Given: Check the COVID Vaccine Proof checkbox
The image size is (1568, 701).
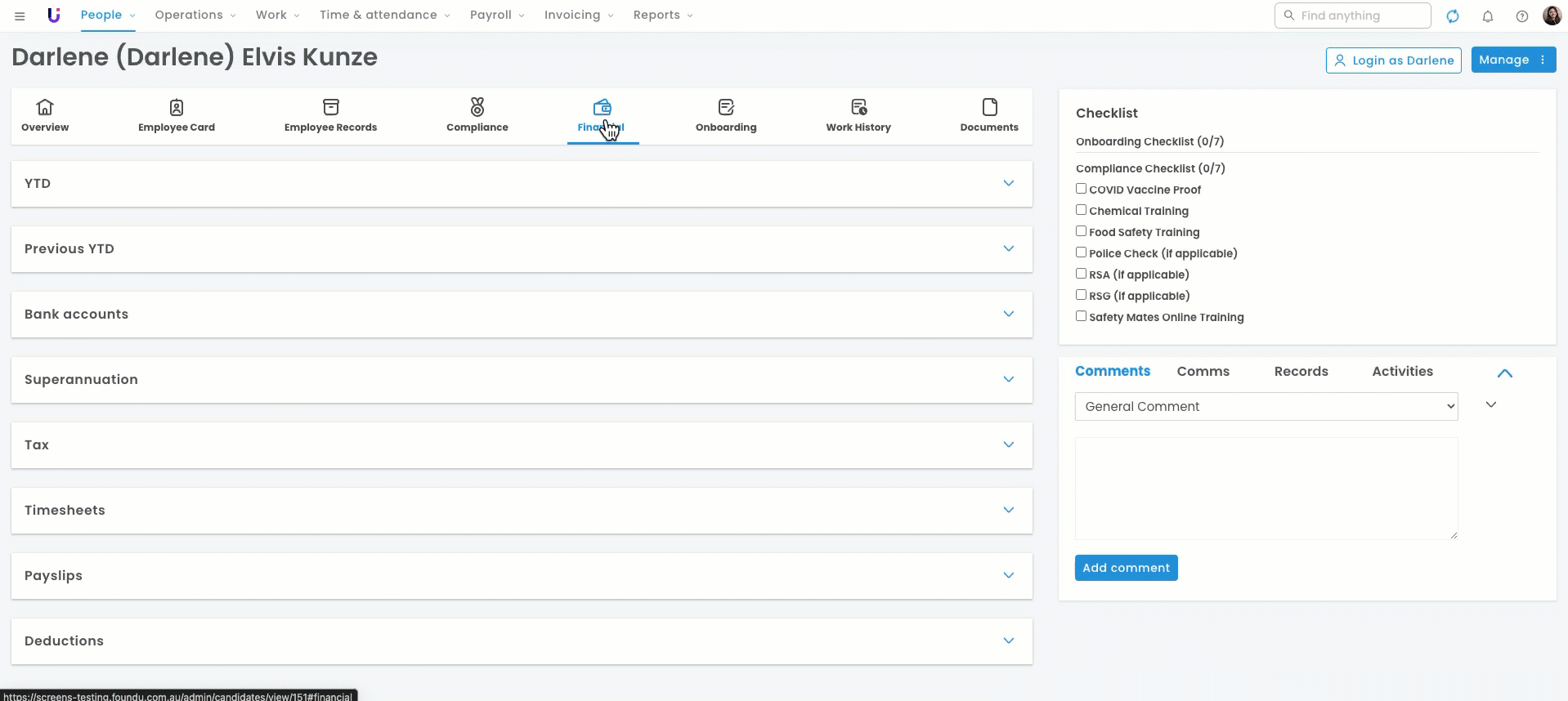Looking at the screenshot, I should tap(1081, 189).
